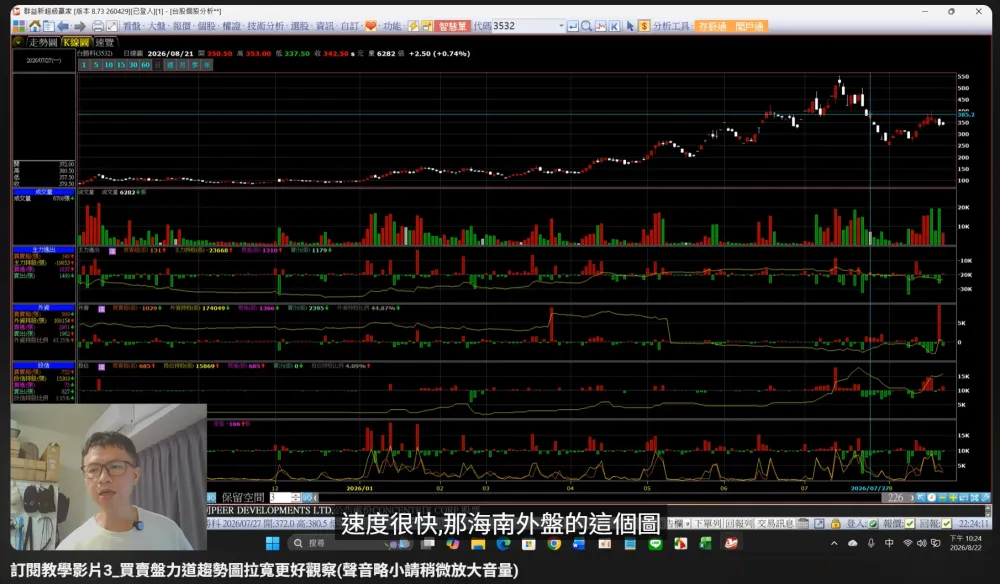Open the heart favorites icon
Viewport: 1000px width, 584px height.
(x=371, y=26)
